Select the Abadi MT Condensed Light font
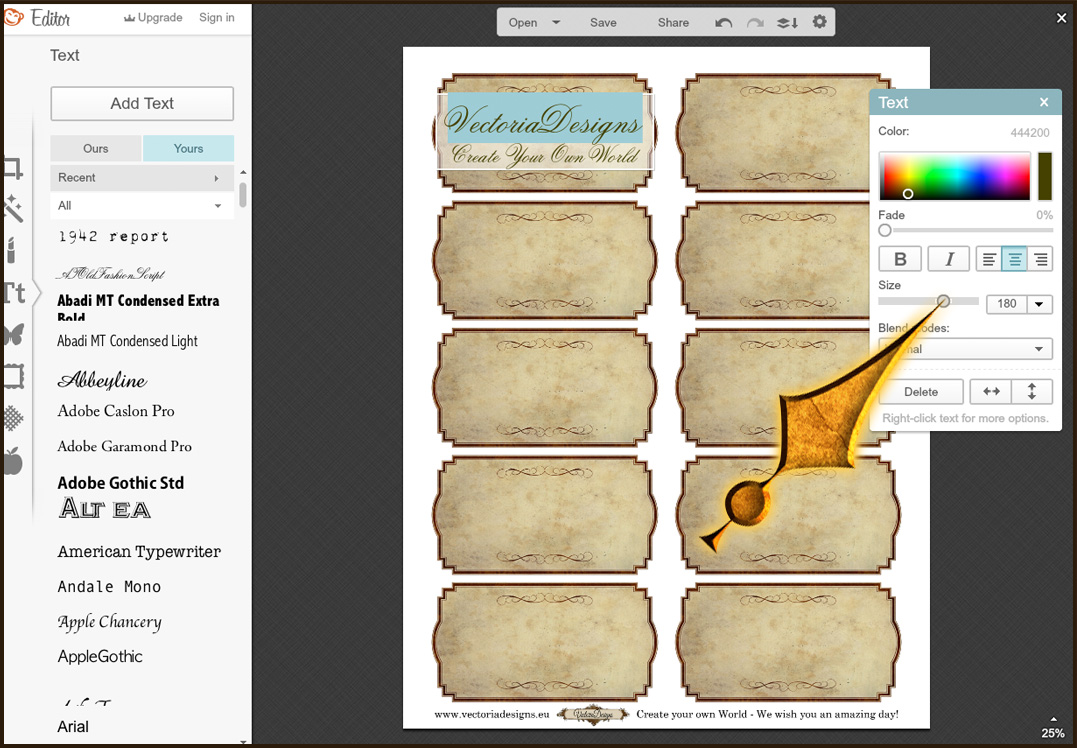1077x748 pixels. click(x=128, y=341)
